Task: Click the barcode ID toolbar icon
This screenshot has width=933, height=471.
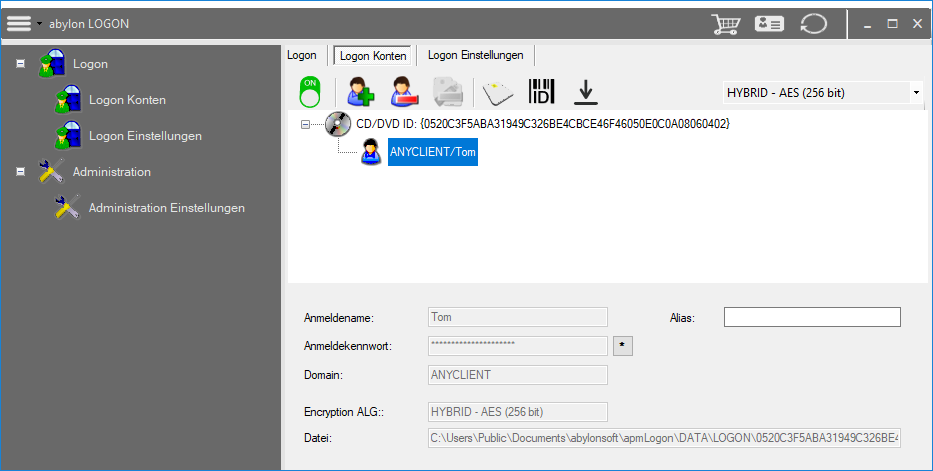Action: pos(541,92)
